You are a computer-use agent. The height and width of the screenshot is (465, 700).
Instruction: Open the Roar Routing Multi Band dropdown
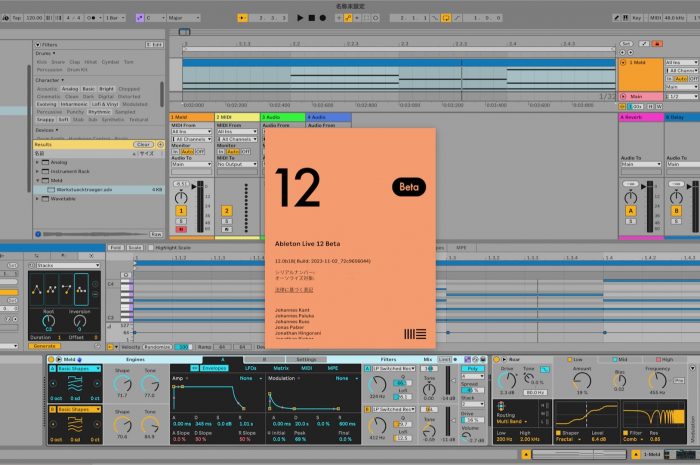(x=512, y=421)
